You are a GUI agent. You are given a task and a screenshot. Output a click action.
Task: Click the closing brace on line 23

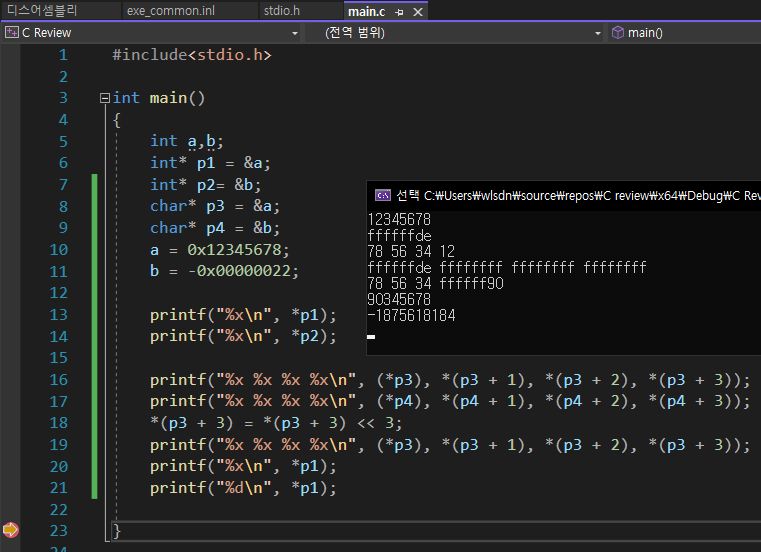pyautogui.click(x=116, y=531)
